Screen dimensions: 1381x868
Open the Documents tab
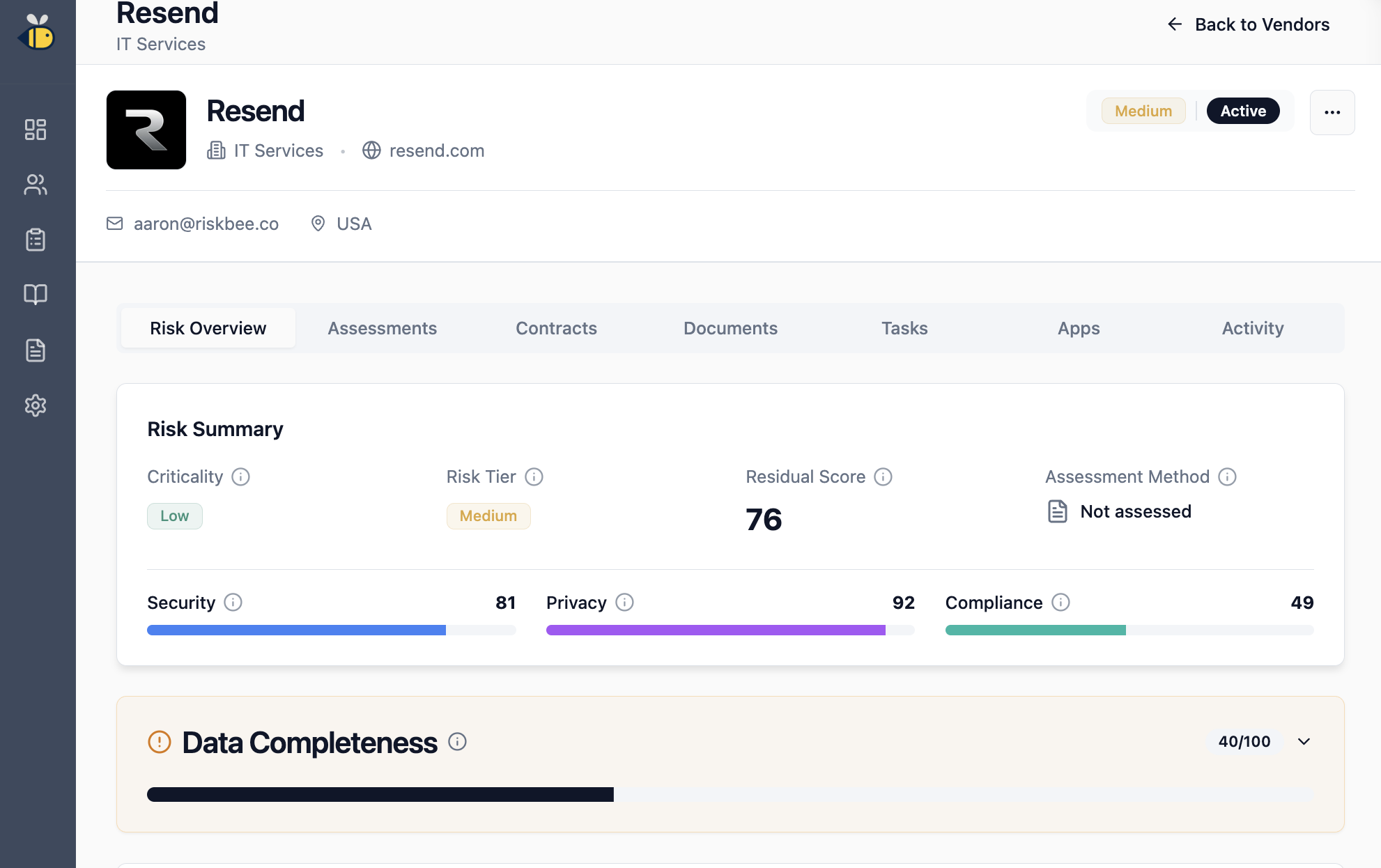pyautogui.click(x=730, y=328)
